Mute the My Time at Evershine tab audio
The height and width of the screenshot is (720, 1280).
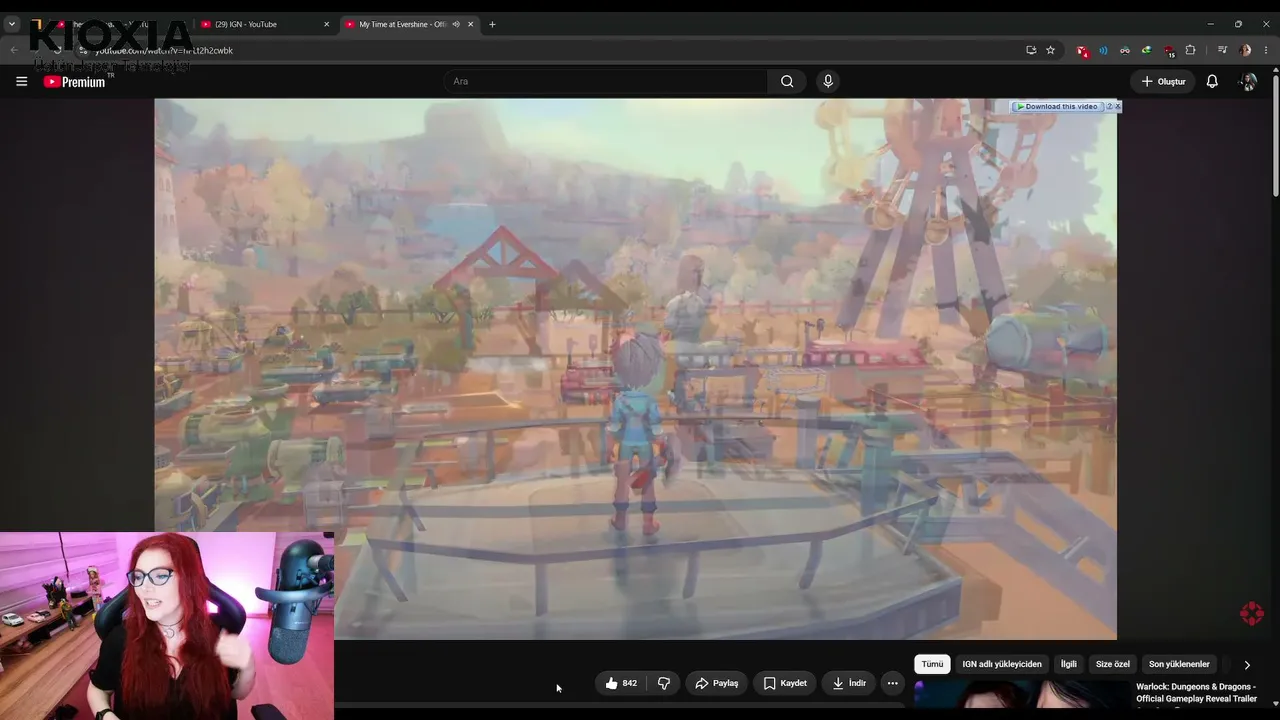pos(456,24)
